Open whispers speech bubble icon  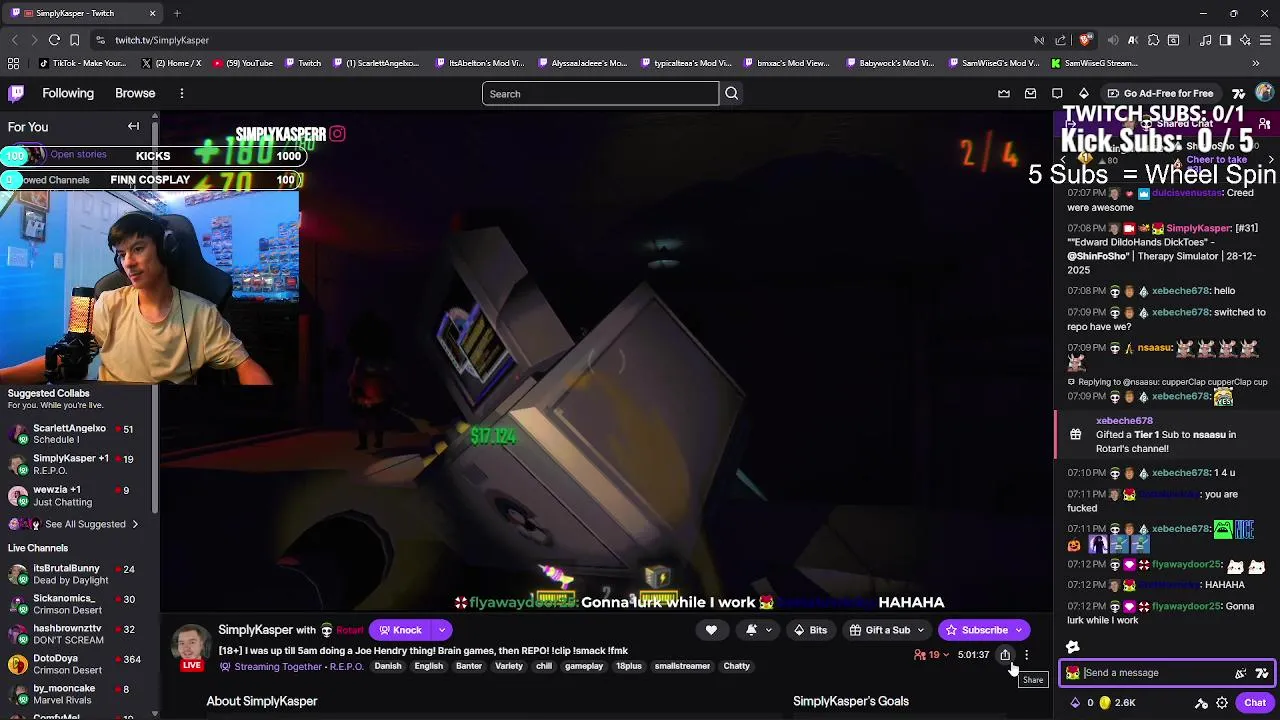(1057, 93)
